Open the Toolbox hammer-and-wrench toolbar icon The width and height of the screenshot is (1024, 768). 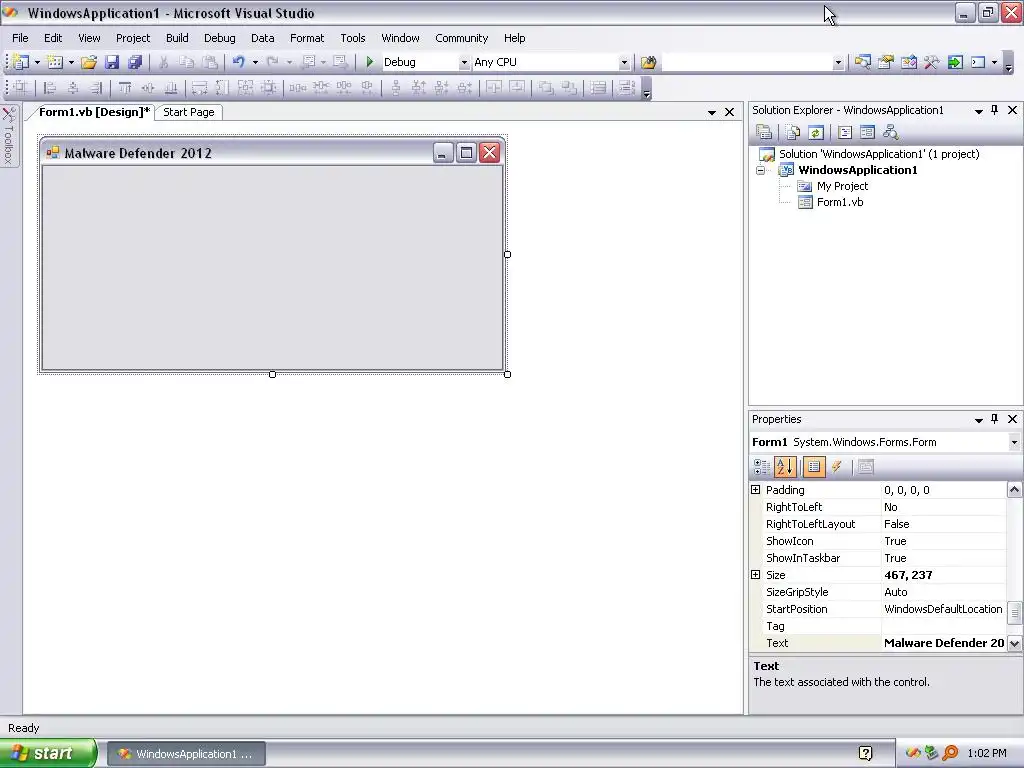931,62
